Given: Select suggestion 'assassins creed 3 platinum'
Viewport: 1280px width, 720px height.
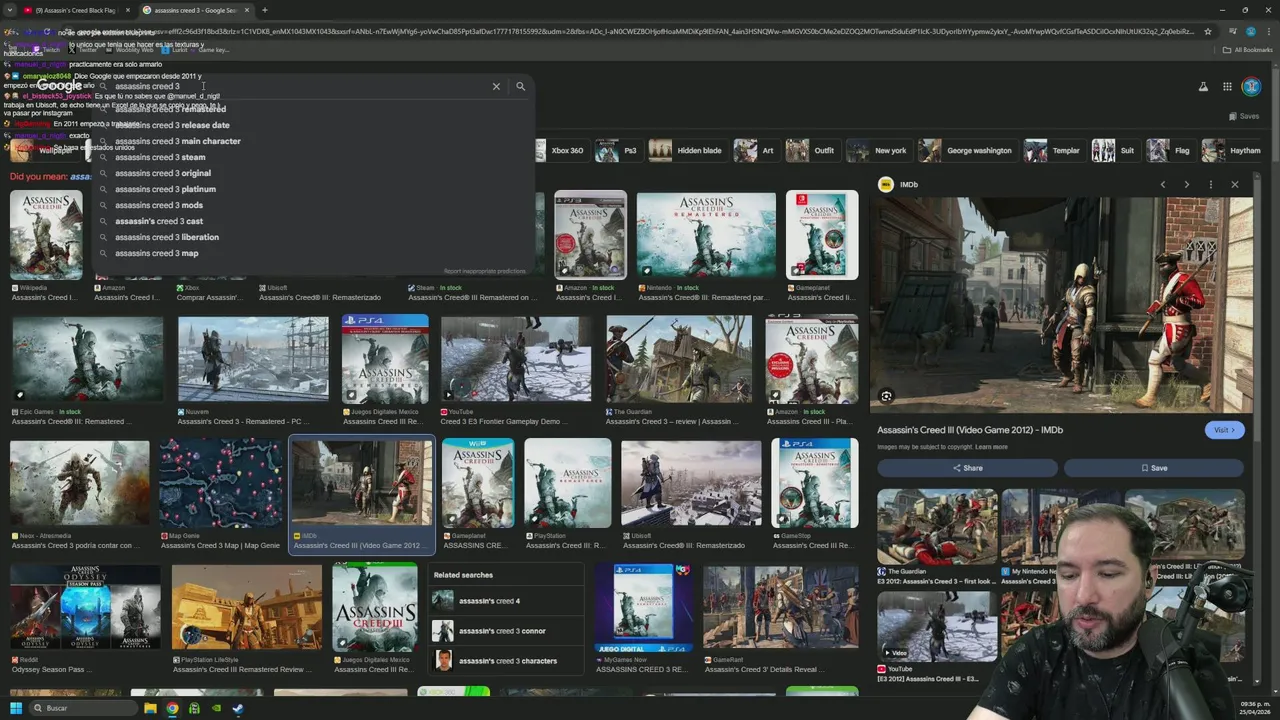Looking at the screenshot, I should point(165,189).
